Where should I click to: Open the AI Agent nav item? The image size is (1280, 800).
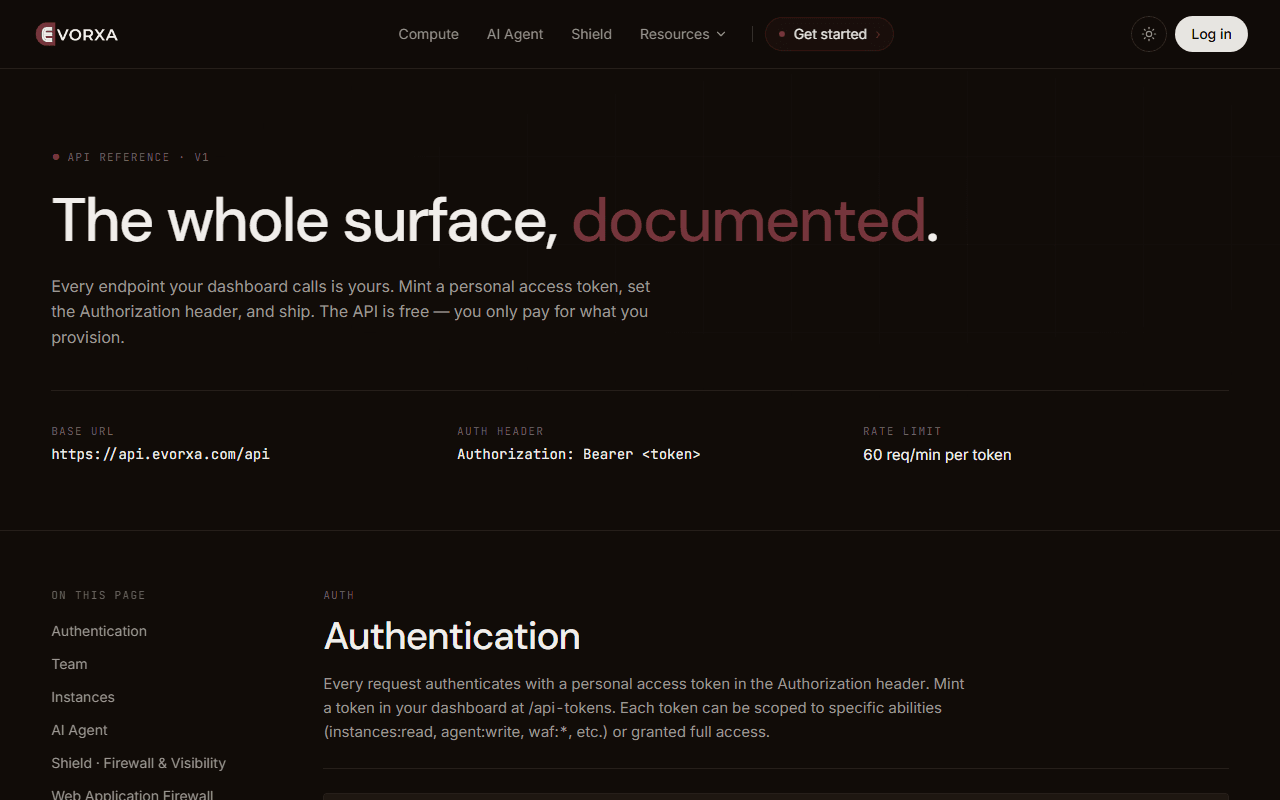pyautogui.click(x=515, y=34)
